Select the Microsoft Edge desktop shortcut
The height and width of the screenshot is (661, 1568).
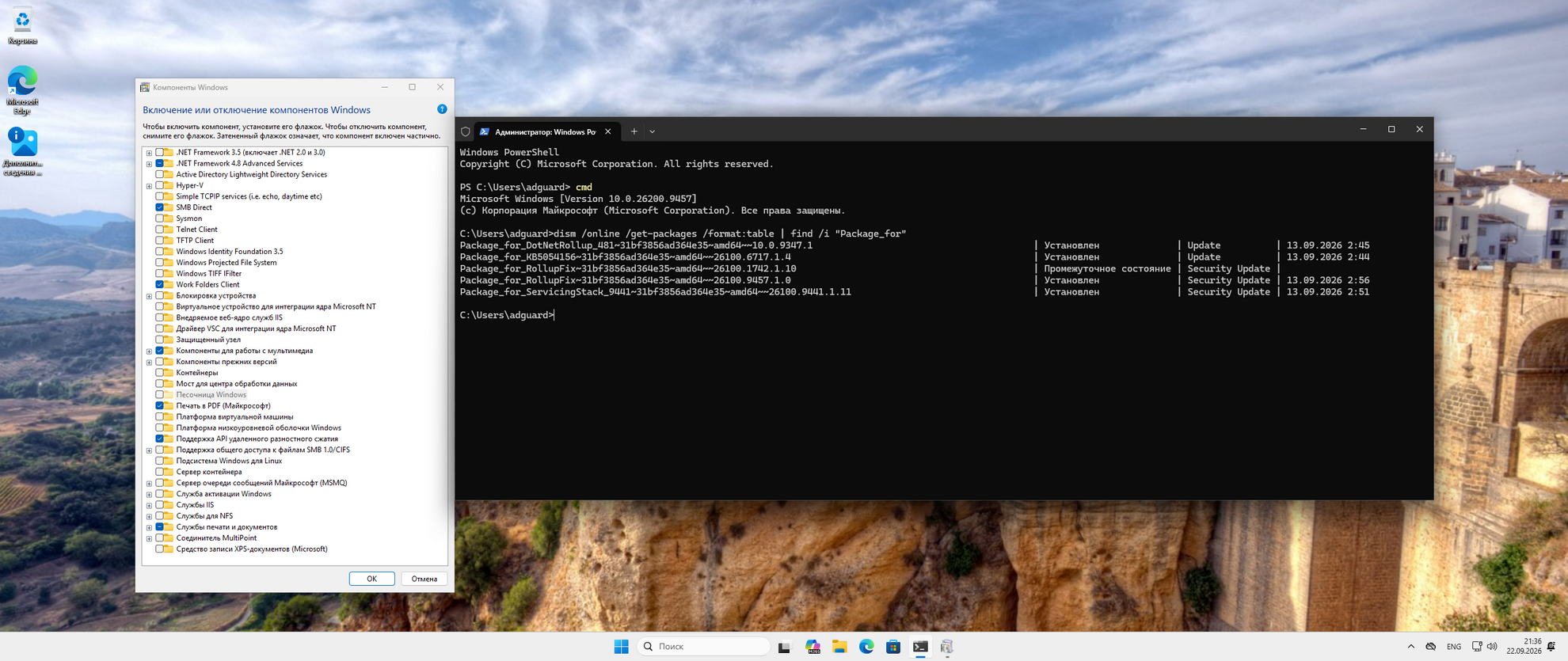22,90
